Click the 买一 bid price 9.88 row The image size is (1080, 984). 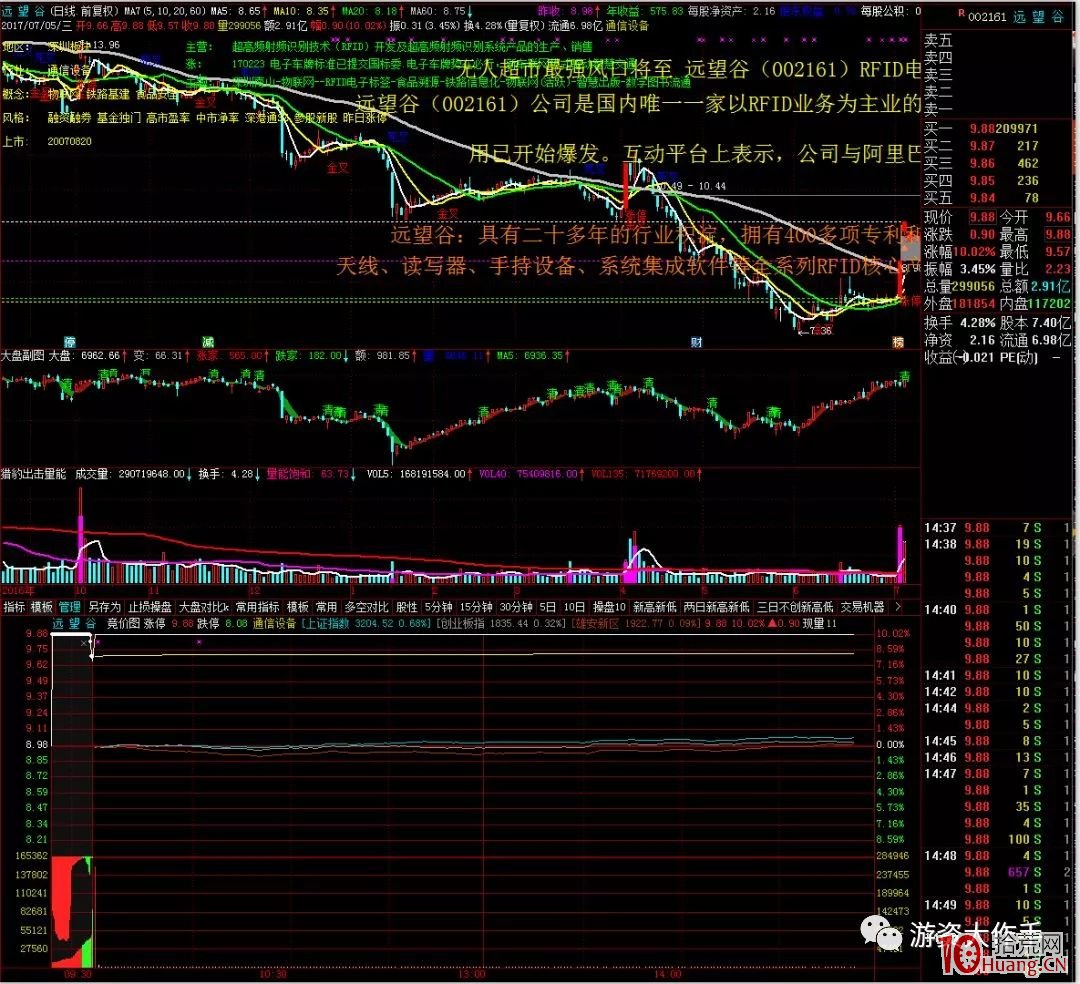coord(998,128)
